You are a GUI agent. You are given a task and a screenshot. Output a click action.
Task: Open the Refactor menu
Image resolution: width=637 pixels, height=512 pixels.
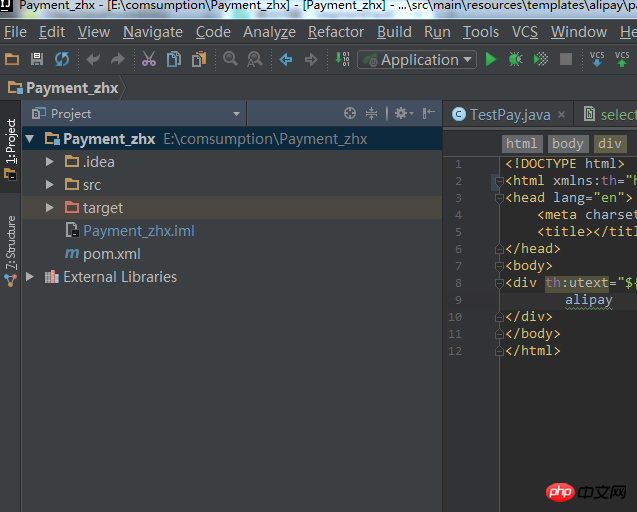[336, 32]
